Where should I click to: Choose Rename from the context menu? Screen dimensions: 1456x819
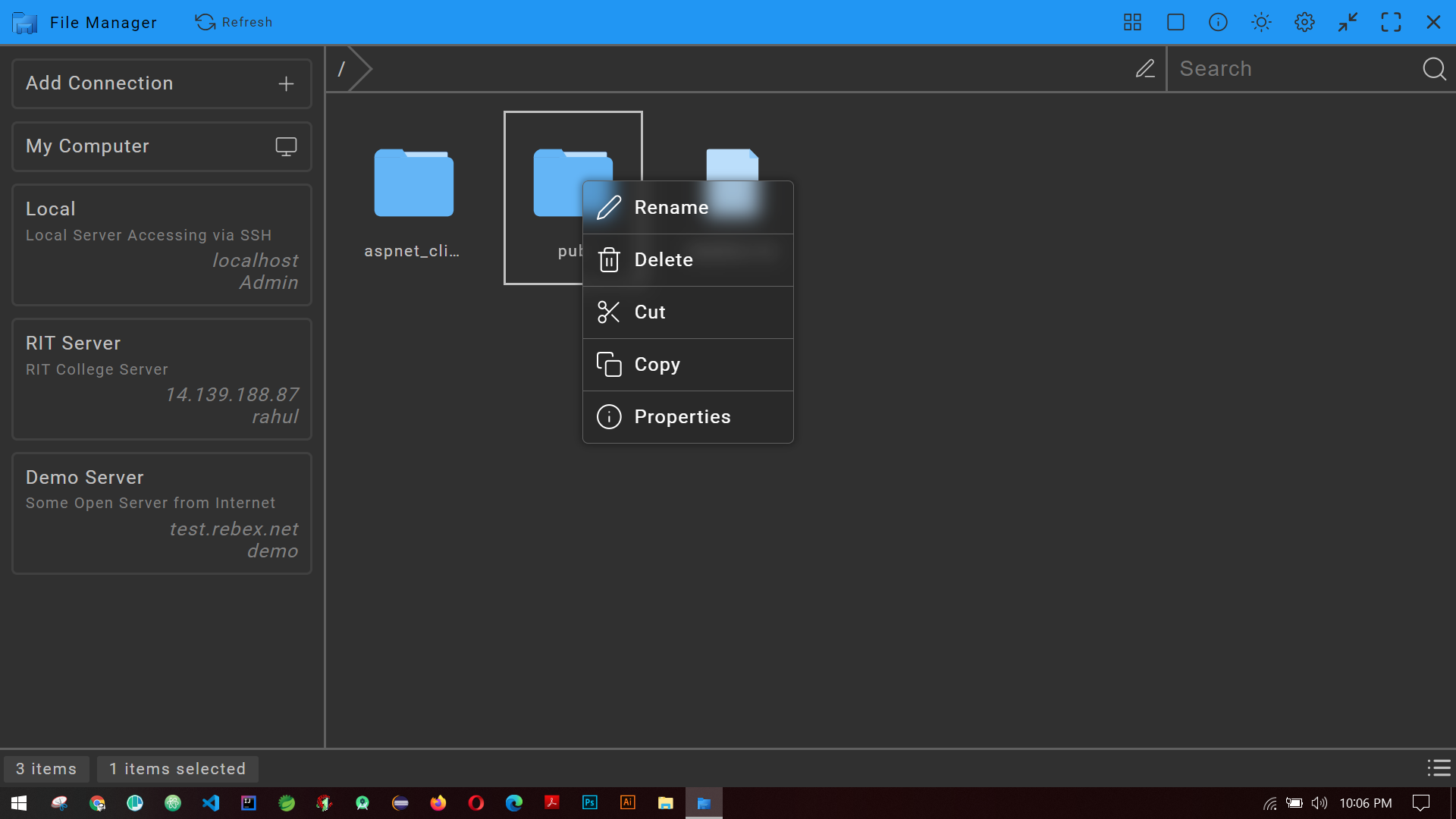click(671, 207)
